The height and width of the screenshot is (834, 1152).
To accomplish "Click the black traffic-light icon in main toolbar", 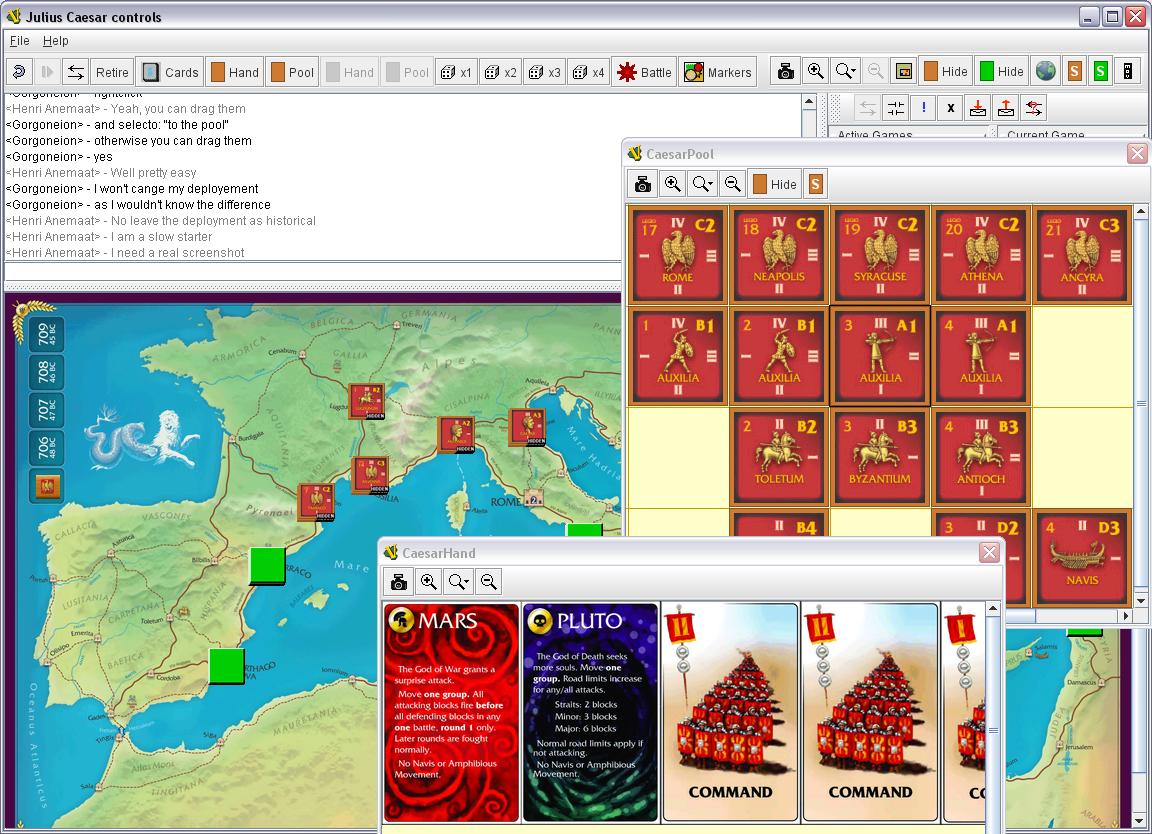I will click(1128, 71).
